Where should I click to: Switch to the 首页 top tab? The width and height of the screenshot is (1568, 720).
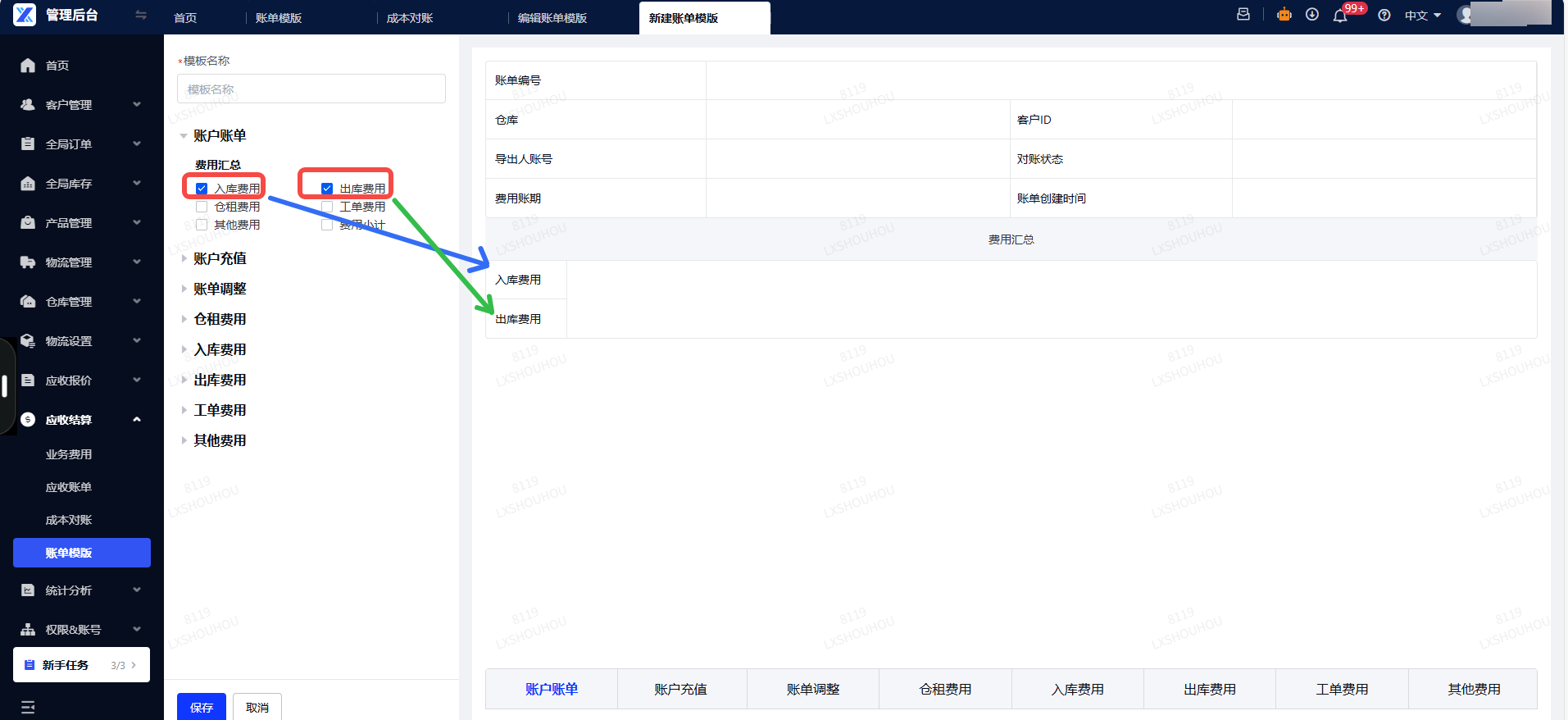pos(185,18)
